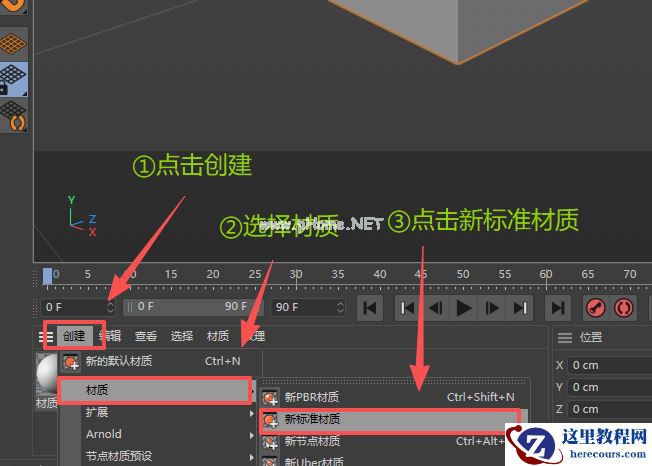The width and height of the screenshot is (652, 466).
Task: Choose 新节点材质 from the submenu
Action: (383, 441)
